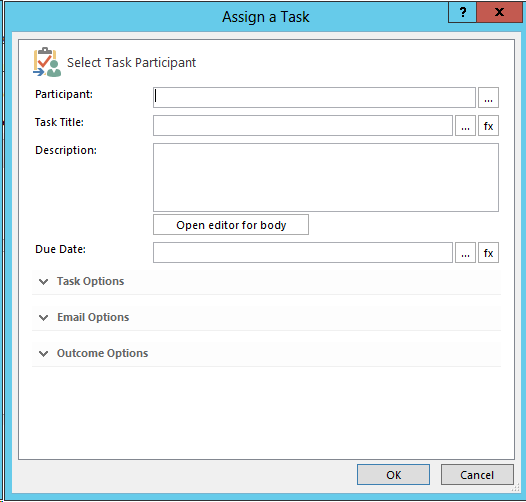The height and width of the screenshot is (502, 526).
Task: Open the Task Title ellipsis builder button
Action: pyautogui.click(x=465, y=126)
